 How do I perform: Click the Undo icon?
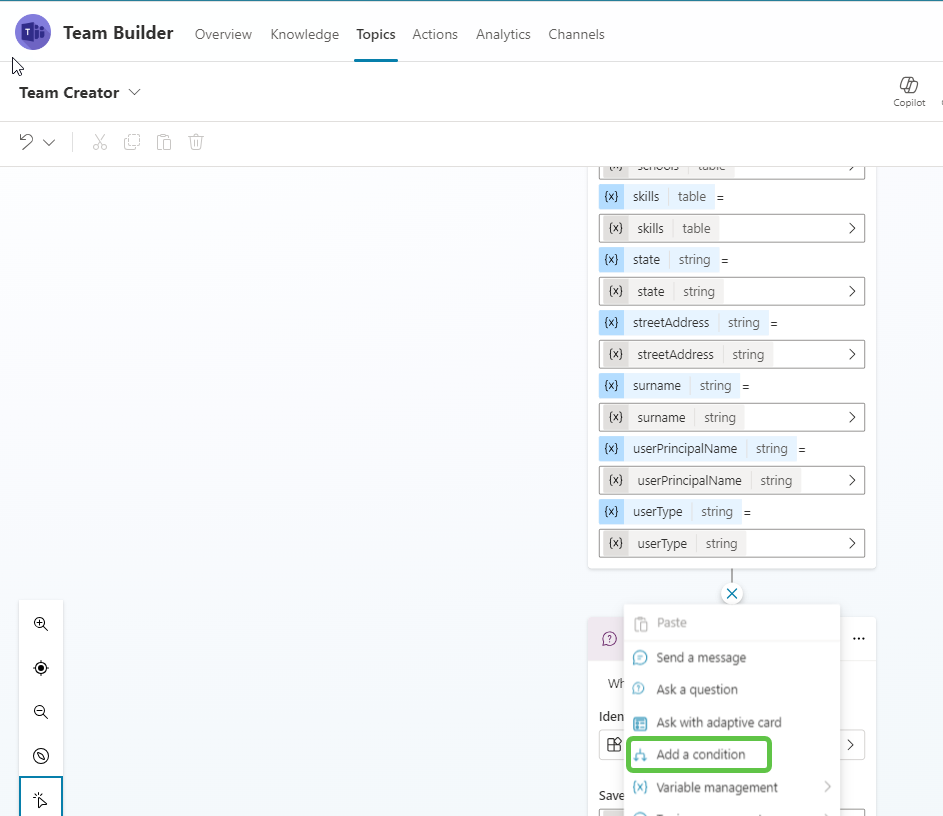coord(27,141)
